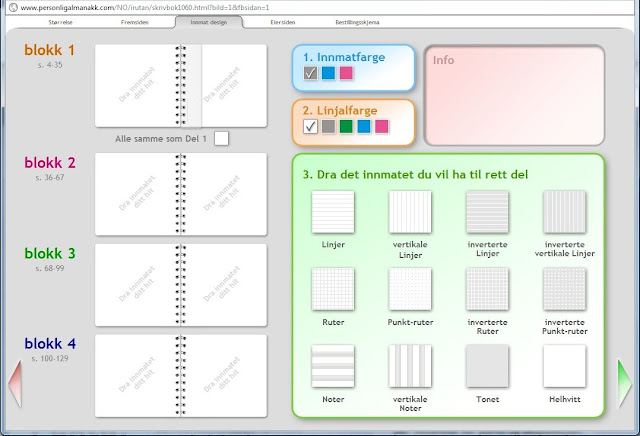Click the 's. 100-129' page range
The height and width of the screenshot is (436, 640).
point(50,358)
